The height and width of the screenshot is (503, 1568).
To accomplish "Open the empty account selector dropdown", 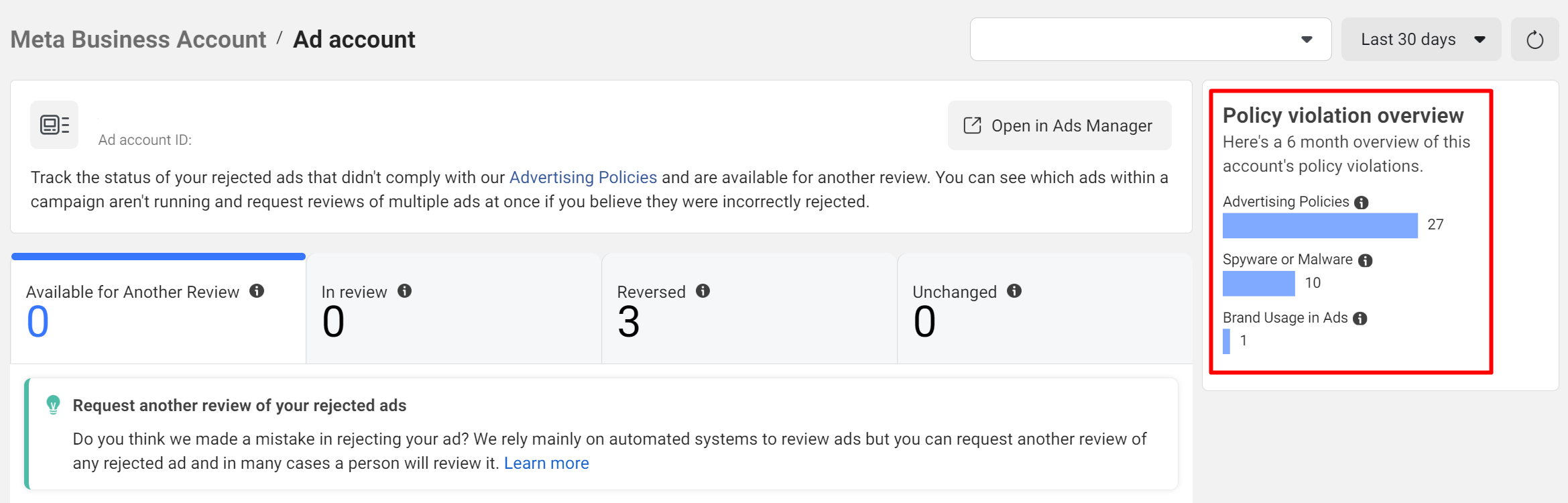I will (x=1150, y=40).
